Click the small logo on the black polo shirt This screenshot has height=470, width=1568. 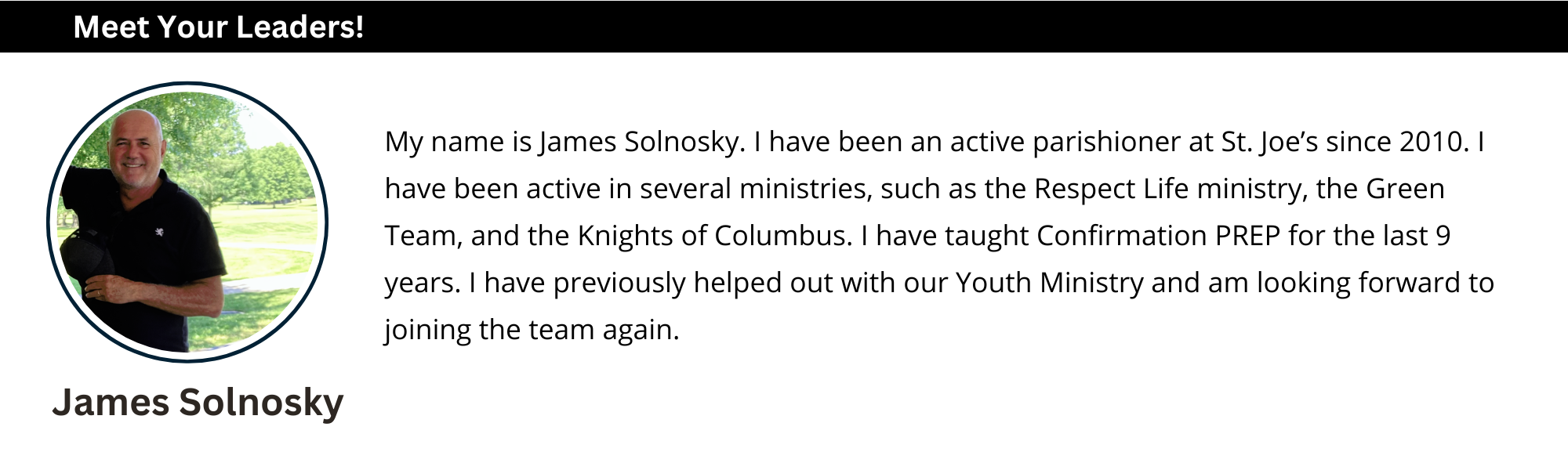(159, 232)
